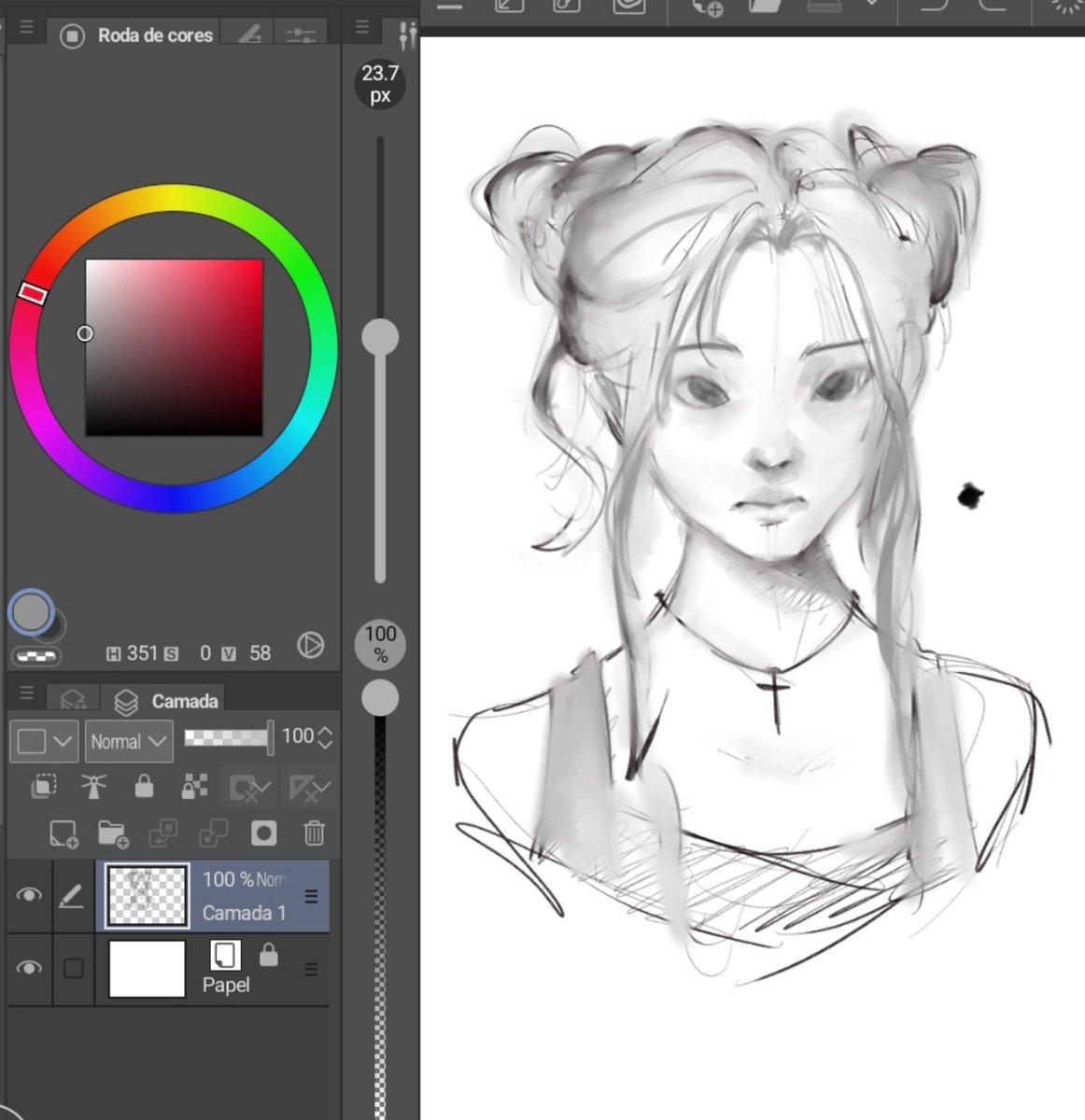1085x1120 pixels.
Task: Create a new layer folder
Action: click(x=113, y=833)
